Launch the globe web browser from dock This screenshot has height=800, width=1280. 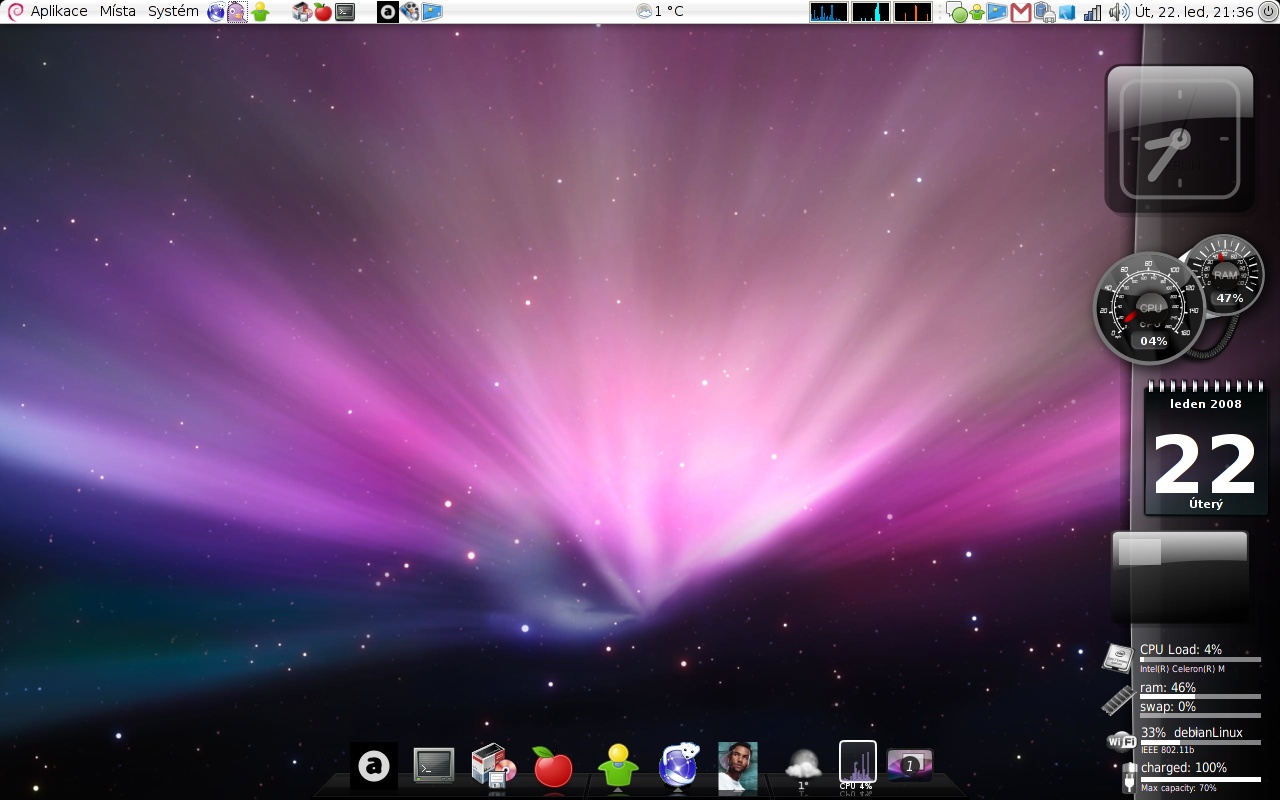(678, 767)
